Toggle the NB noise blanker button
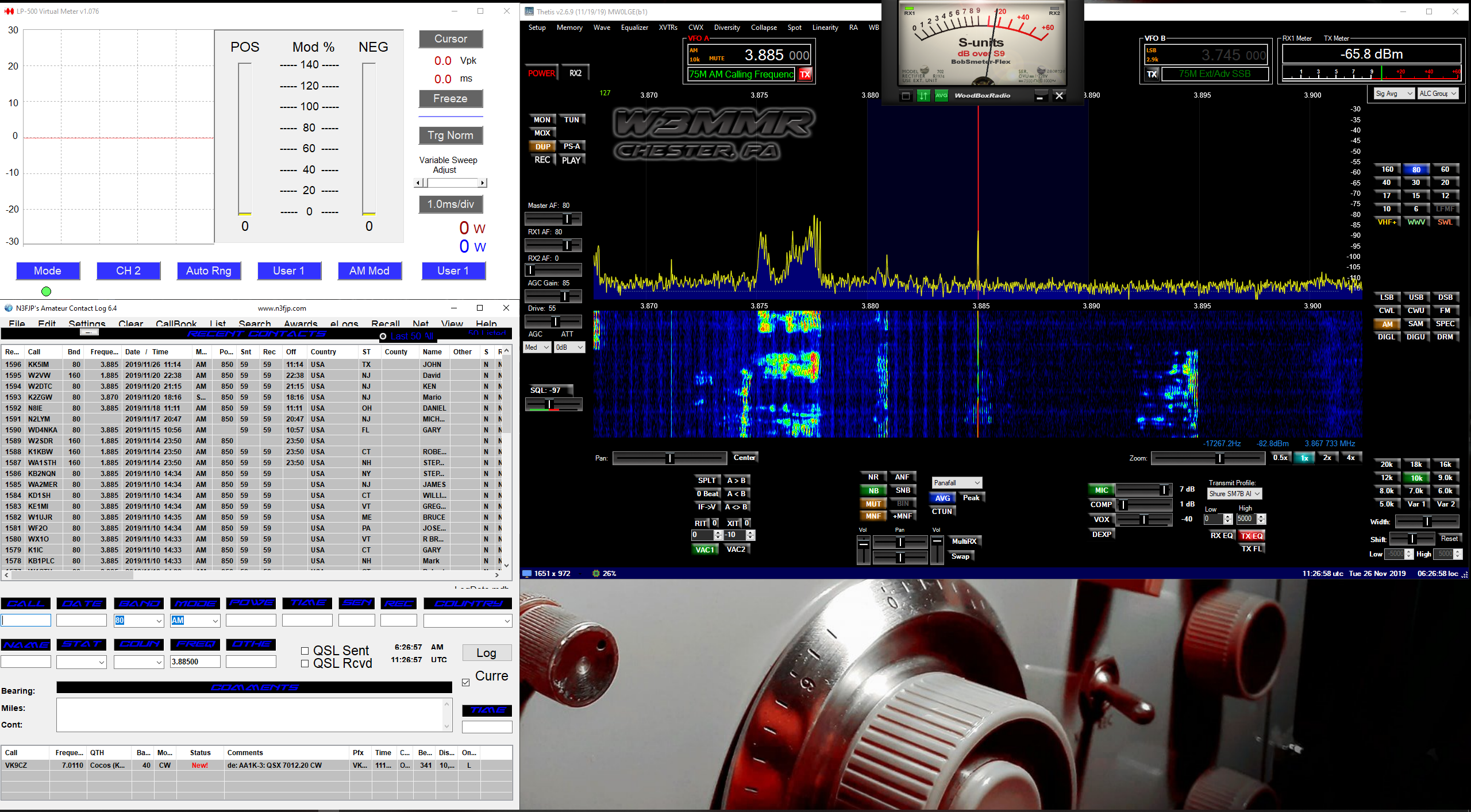Image resolution: width=1471 pixels, height=812 pixels. (x=873, y=490)
